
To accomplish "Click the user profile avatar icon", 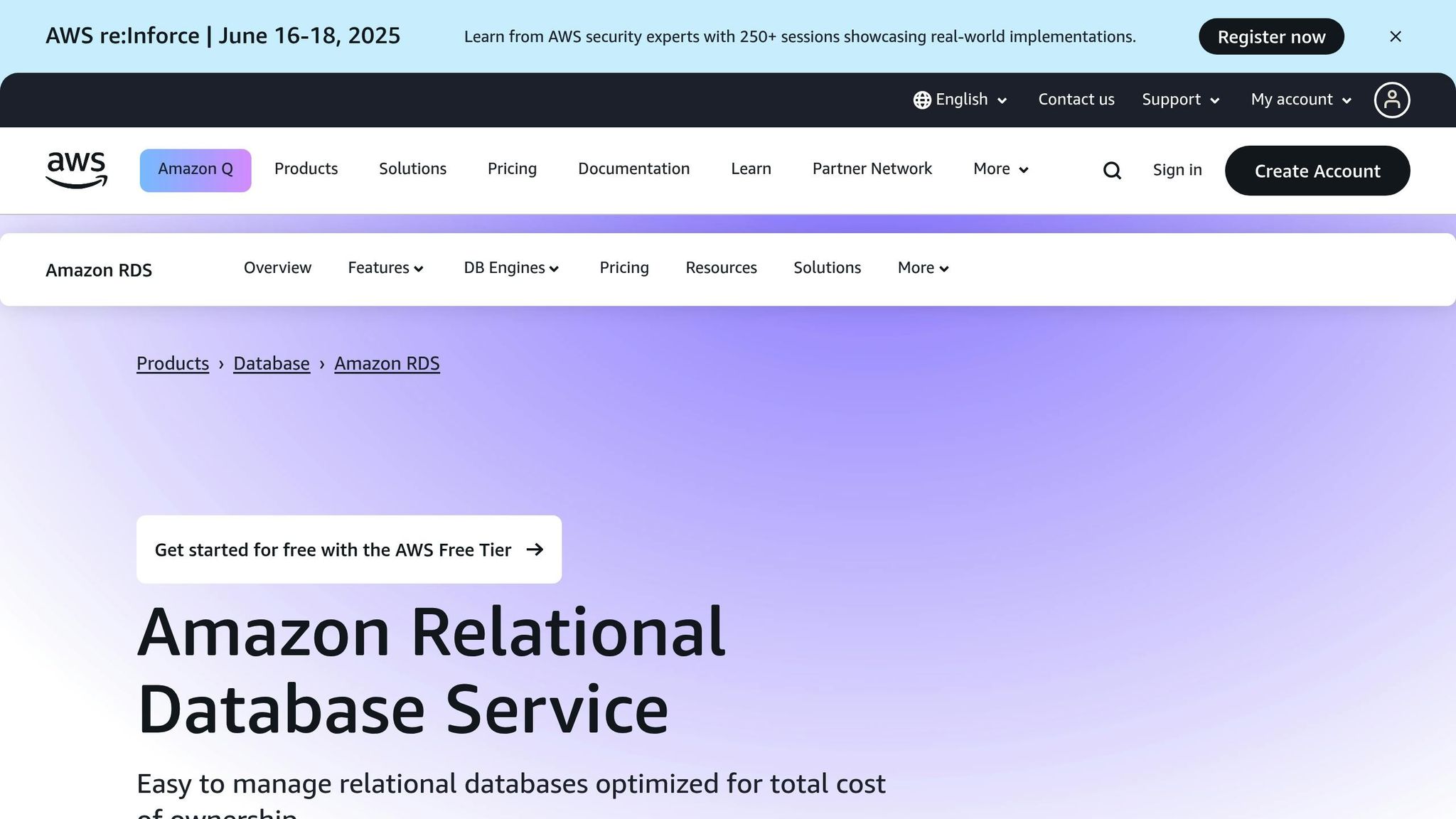I will click(1391, 100).
